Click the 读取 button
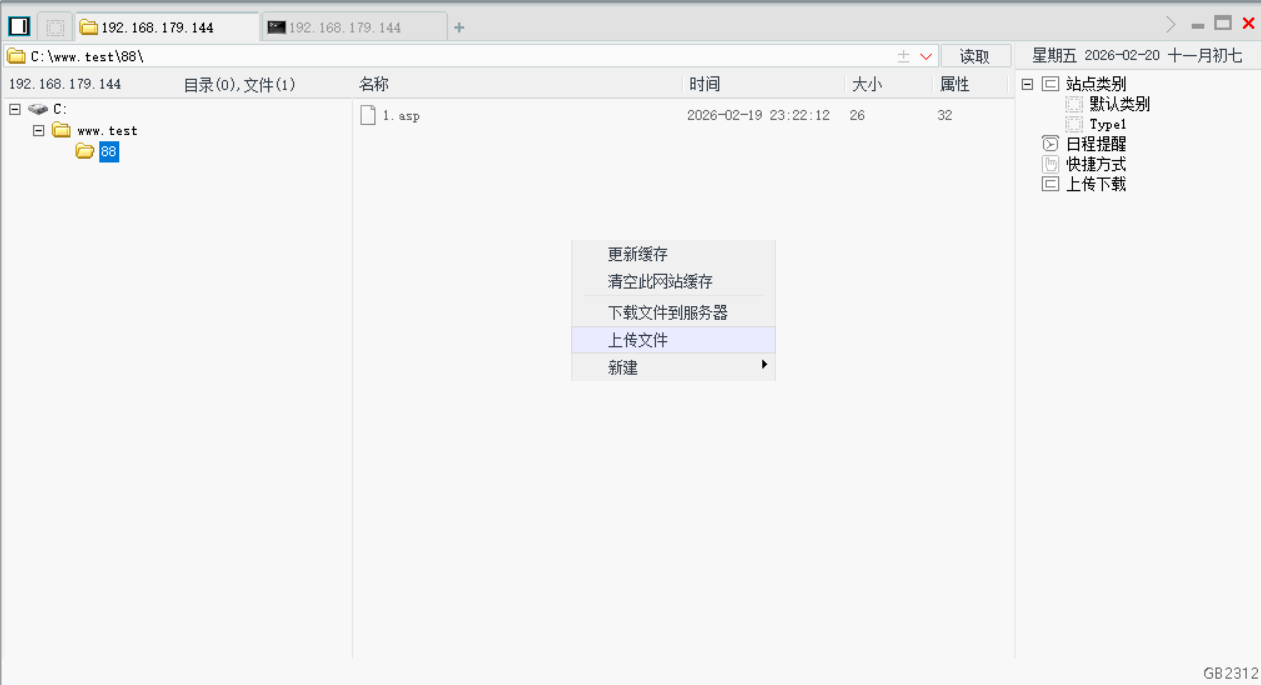 coord(975,56)
